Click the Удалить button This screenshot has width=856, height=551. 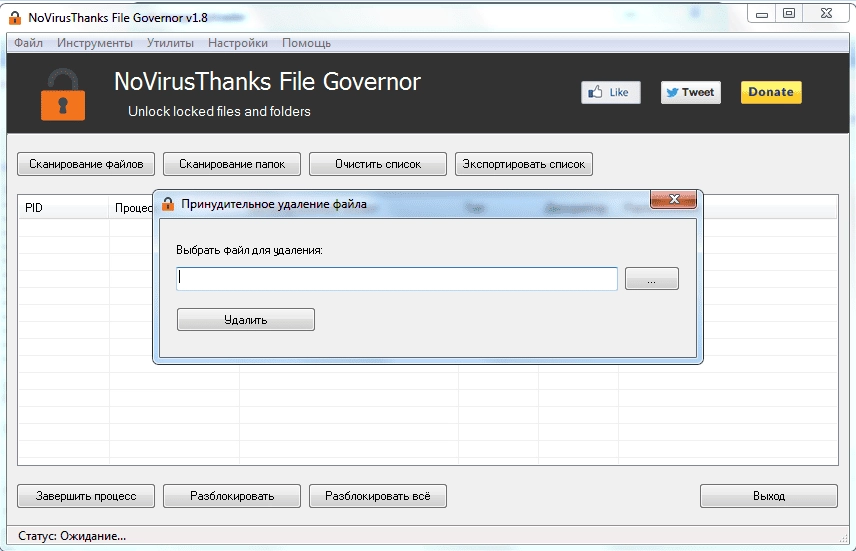(x=246, y=319)
